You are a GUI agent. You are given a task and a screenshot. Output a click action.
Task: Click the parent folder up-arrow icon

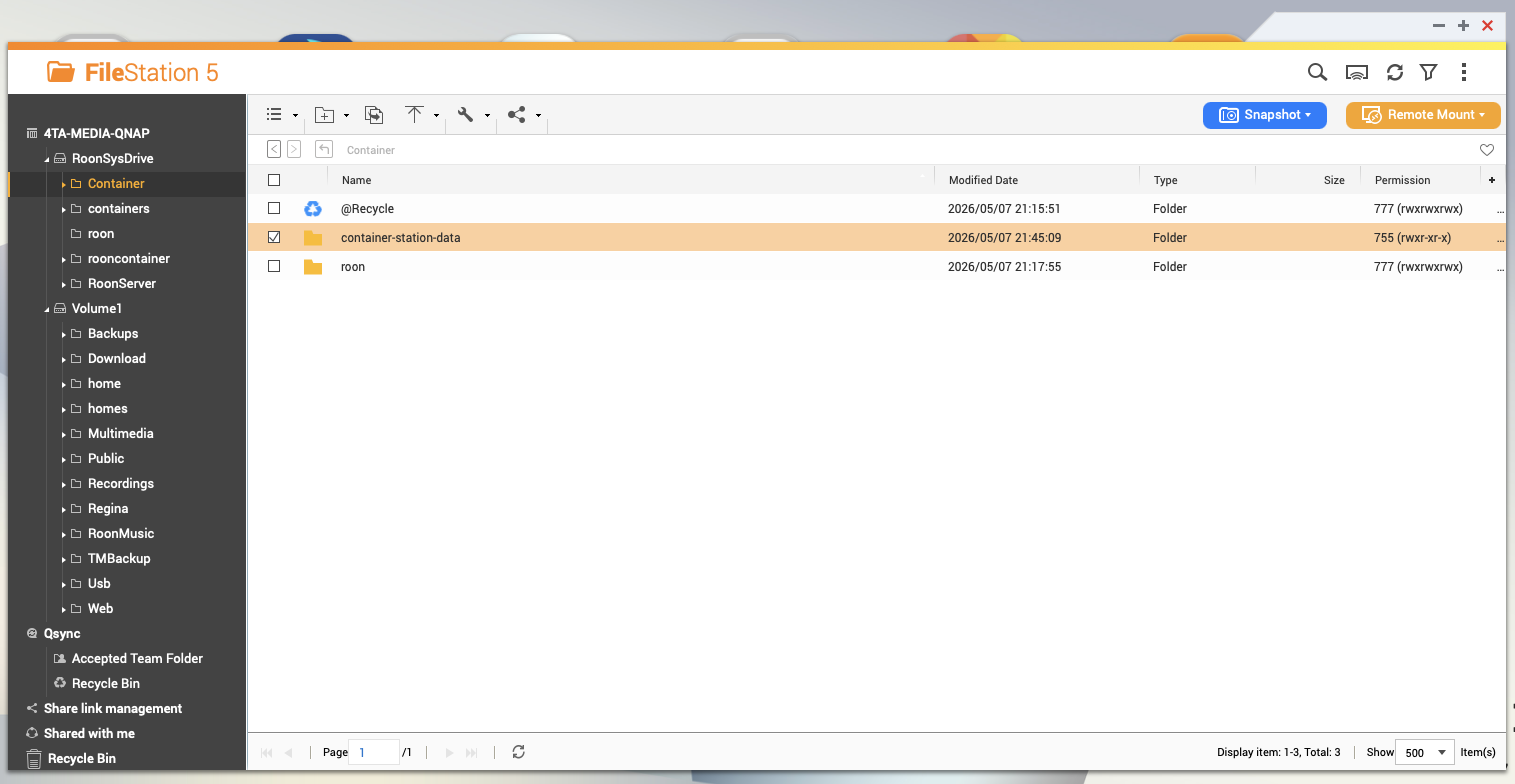point(323,149)
